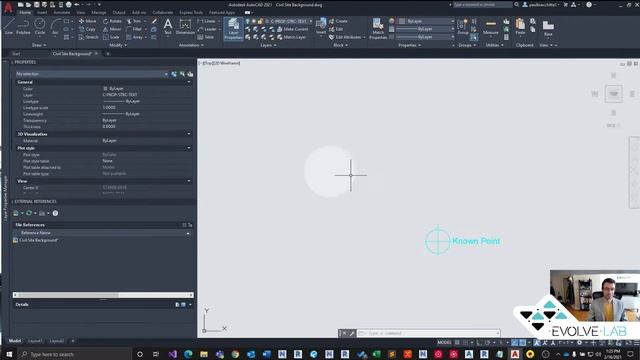Open the Insert ribbon tab
The image size is (640, 360).
[42, 13]
